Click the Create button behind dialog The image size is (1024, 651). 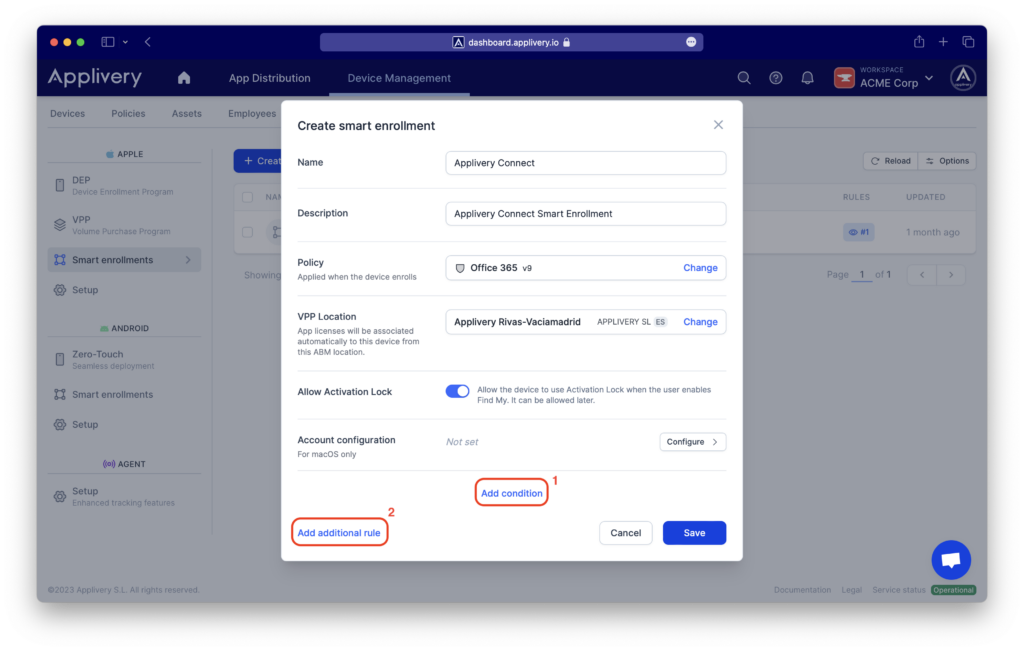pos(258,161)
